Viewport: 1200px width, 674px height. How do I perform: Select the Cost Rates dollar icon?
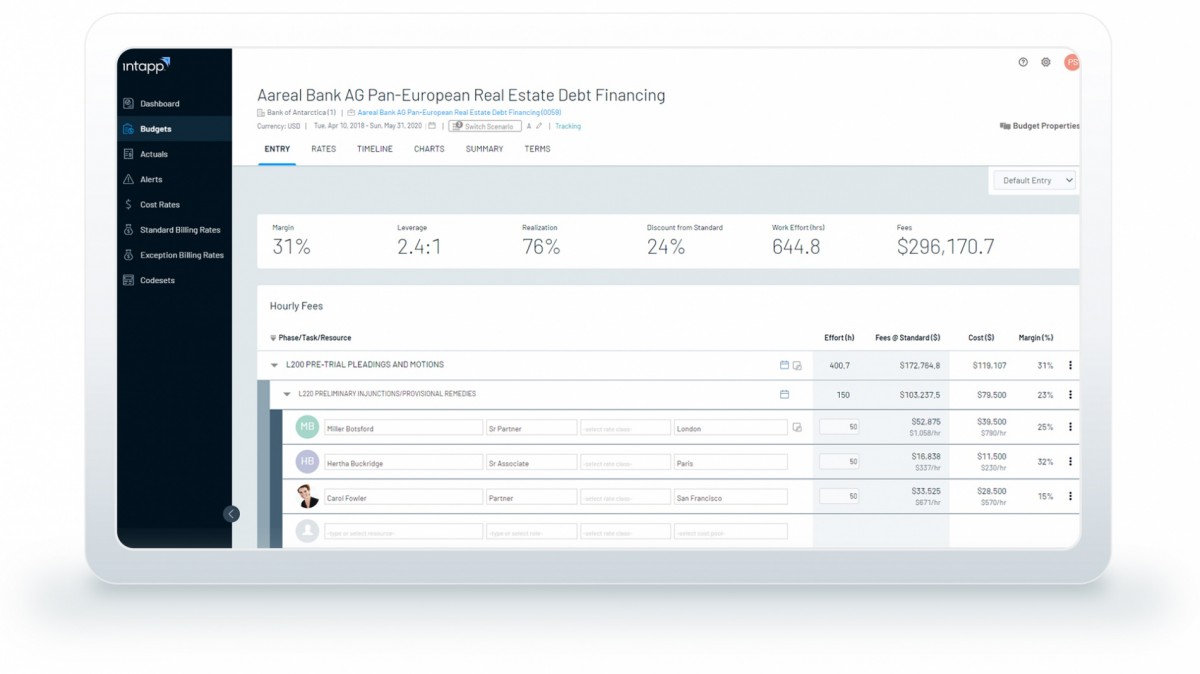(x=128, y=205)
